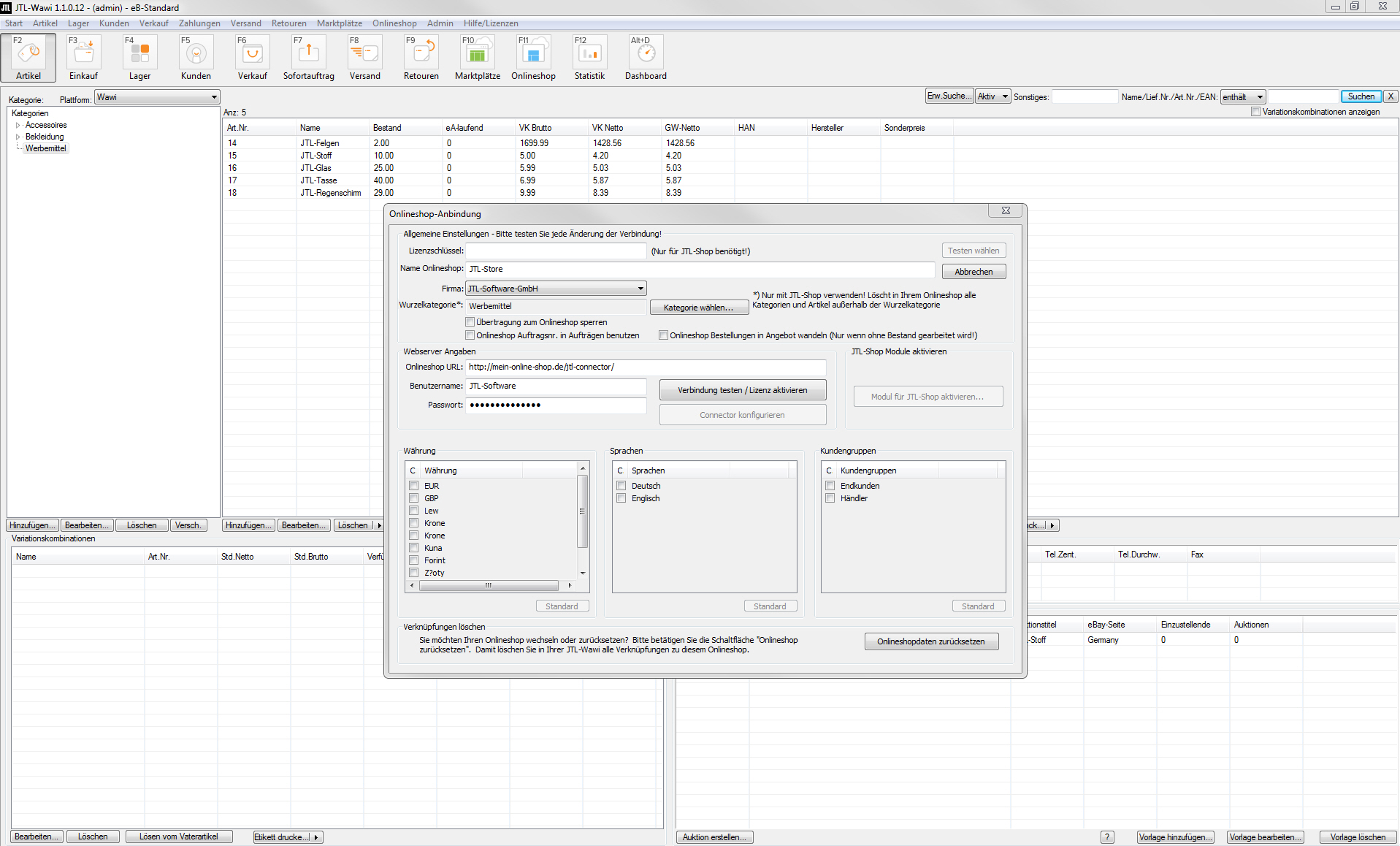
Task: Check the Endkunden customer group
Action: coord(830,486)
